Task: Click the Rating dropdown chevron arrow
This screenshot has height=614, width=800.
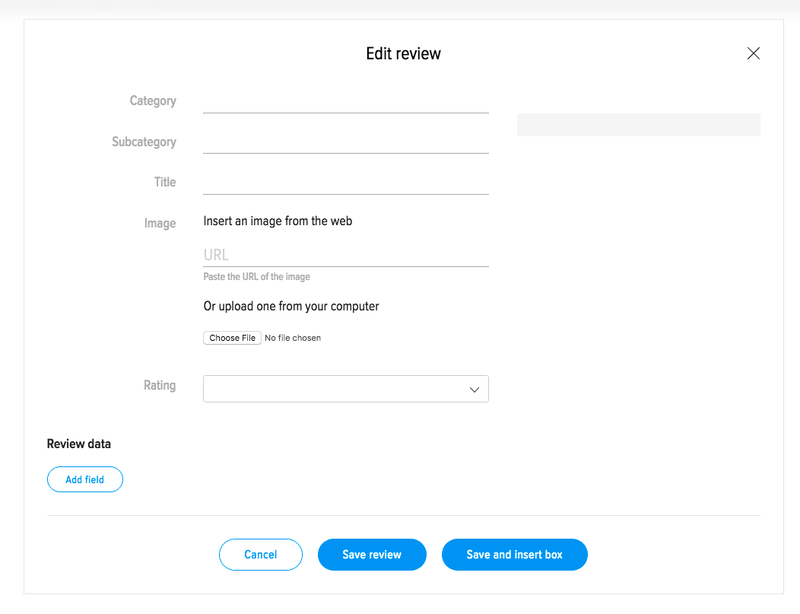Action: coord(474,390)
